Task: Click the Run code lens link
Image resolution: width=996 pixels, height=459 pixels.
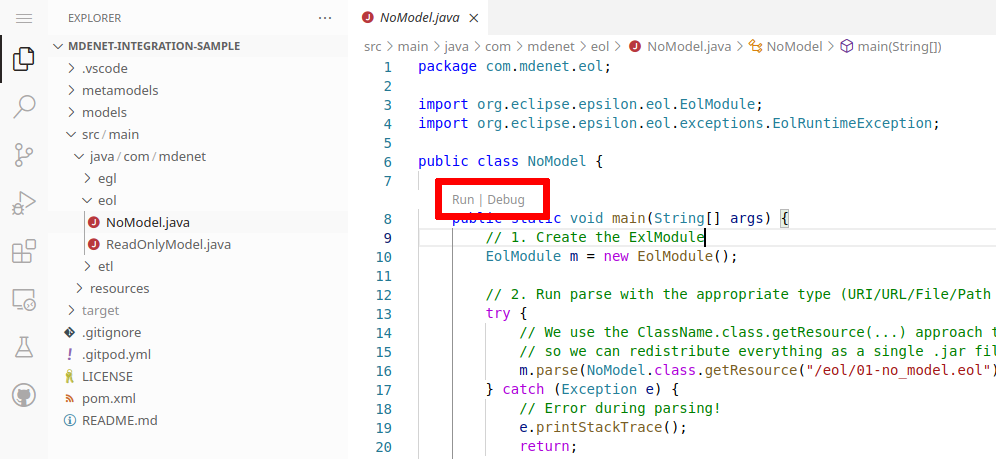Action: point(463,200)
